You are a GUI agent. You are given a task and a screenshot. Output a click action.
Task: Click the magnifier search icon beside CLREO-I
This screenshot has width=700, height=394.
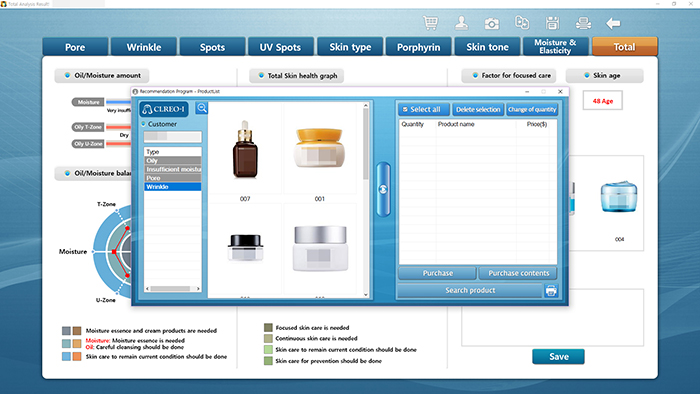click(x=202, y=108)
